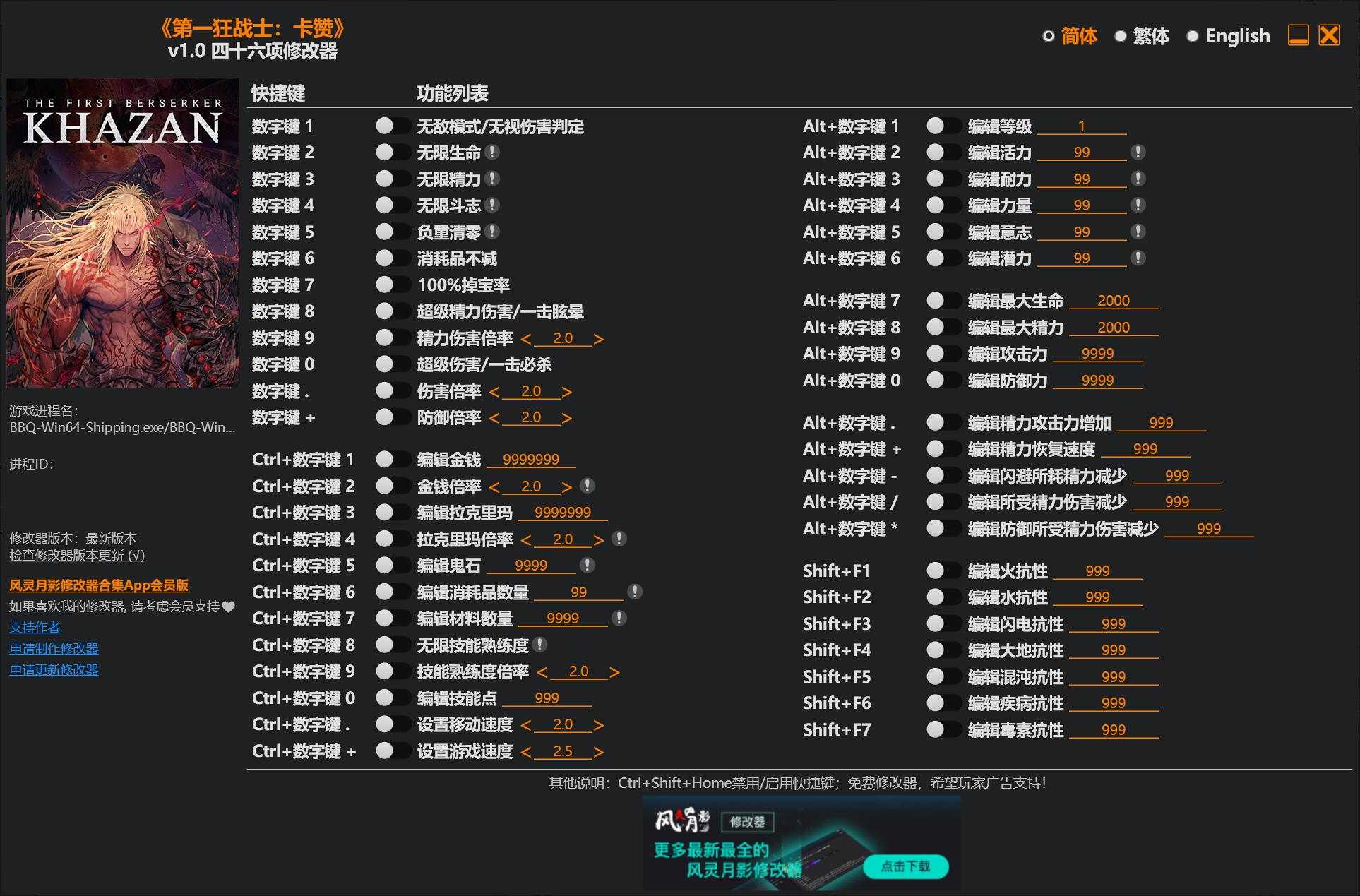Click the info icon beside 编辑力量

pos(1138,205)
